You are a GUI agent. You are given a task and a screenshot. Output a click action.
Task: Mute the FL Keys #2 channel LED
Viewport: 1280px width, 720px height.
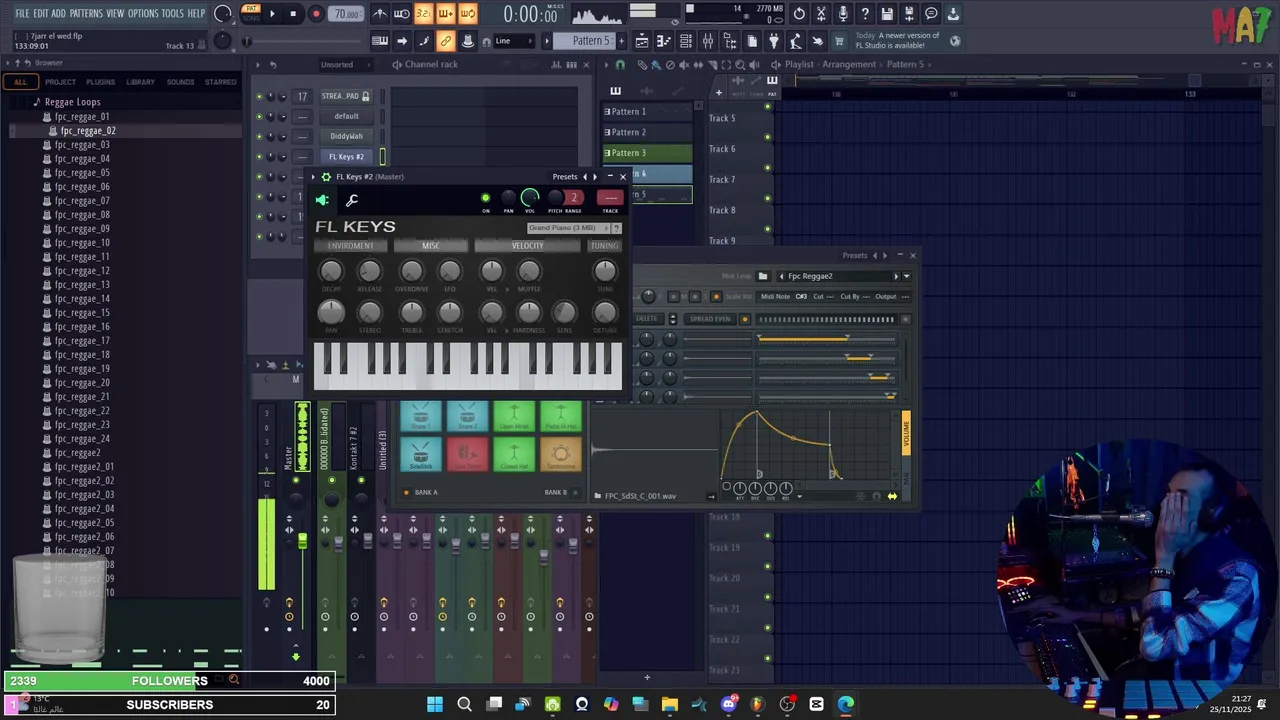[259, 157]
